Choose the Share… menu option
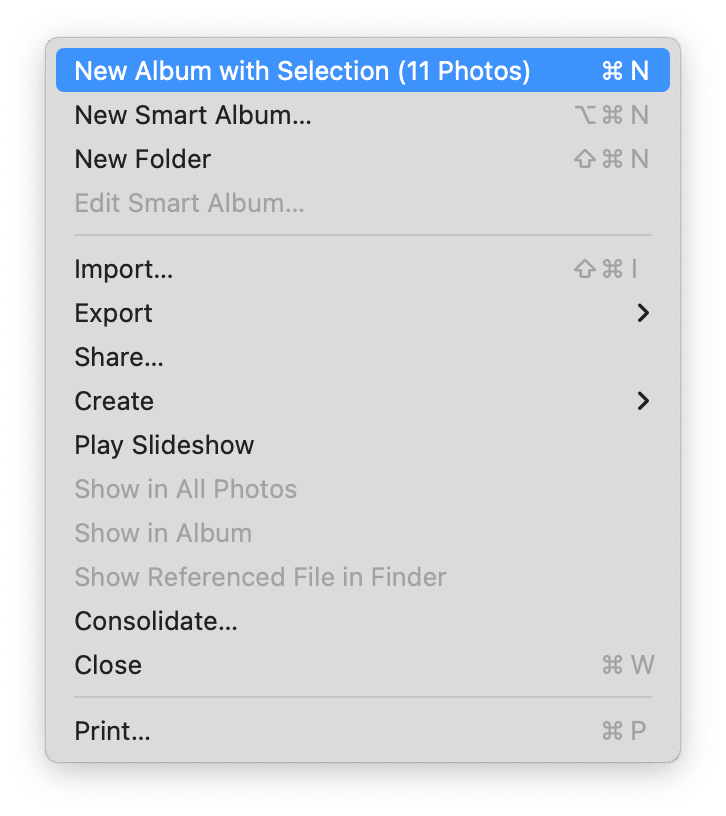 pyautogui.click(x=119, y=357)
